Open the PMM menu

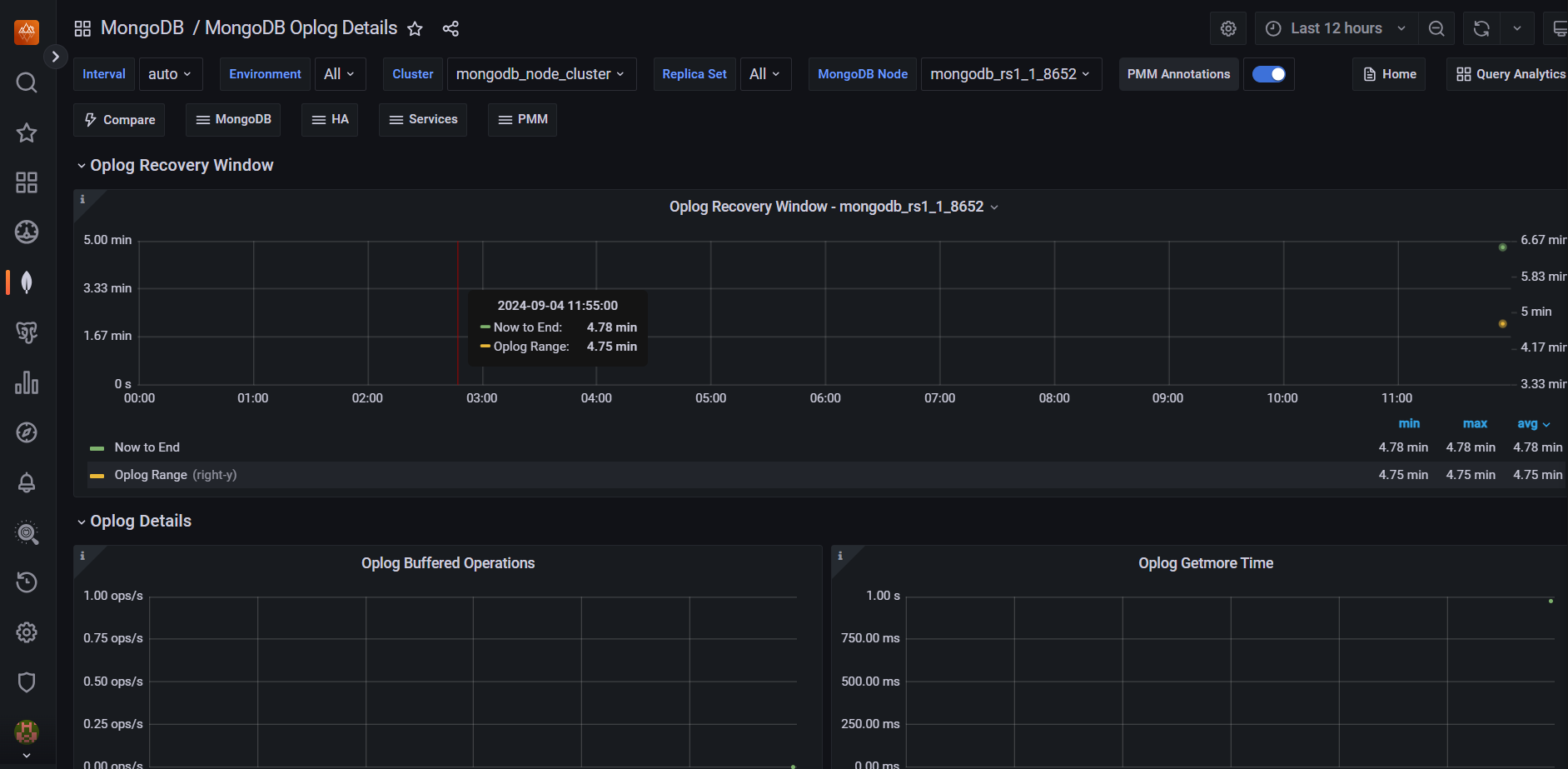click(x=522, y=120)
